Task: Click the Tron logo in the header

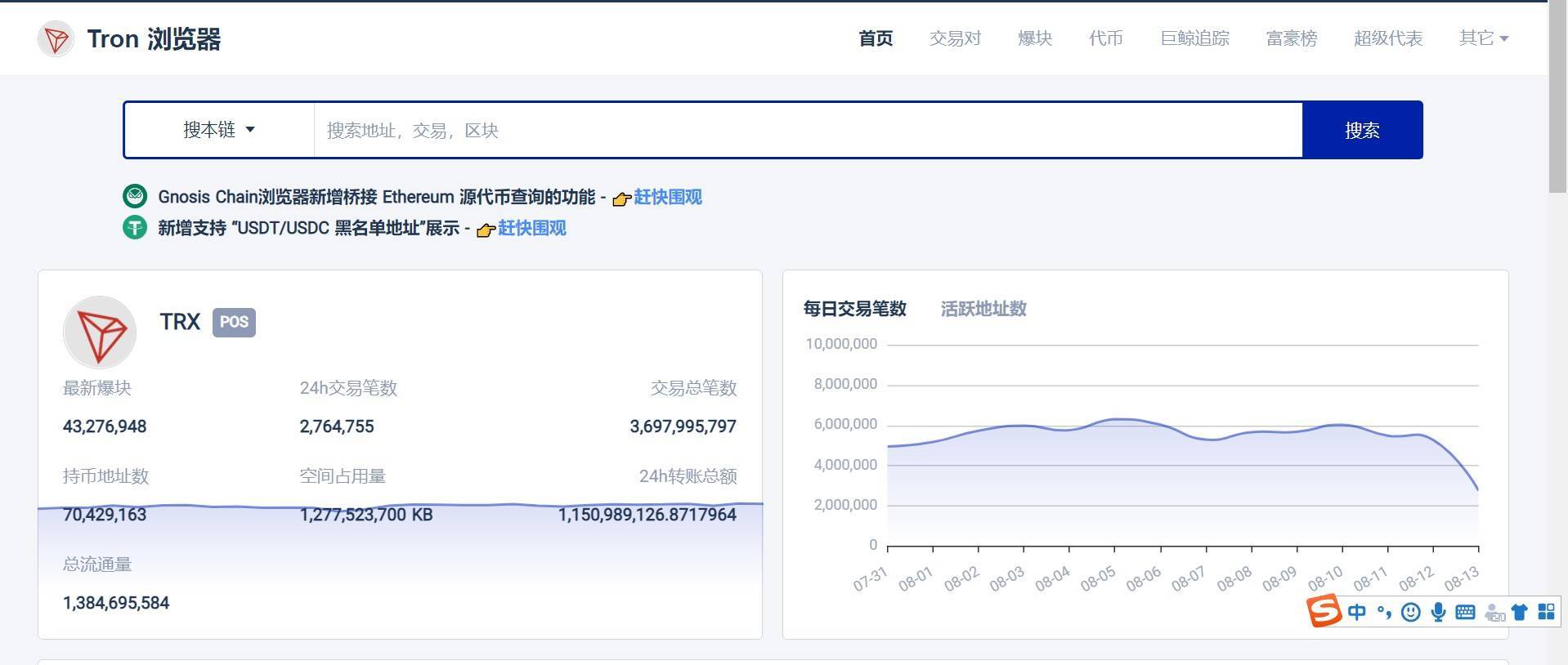Action: click(x=56, y=39)
